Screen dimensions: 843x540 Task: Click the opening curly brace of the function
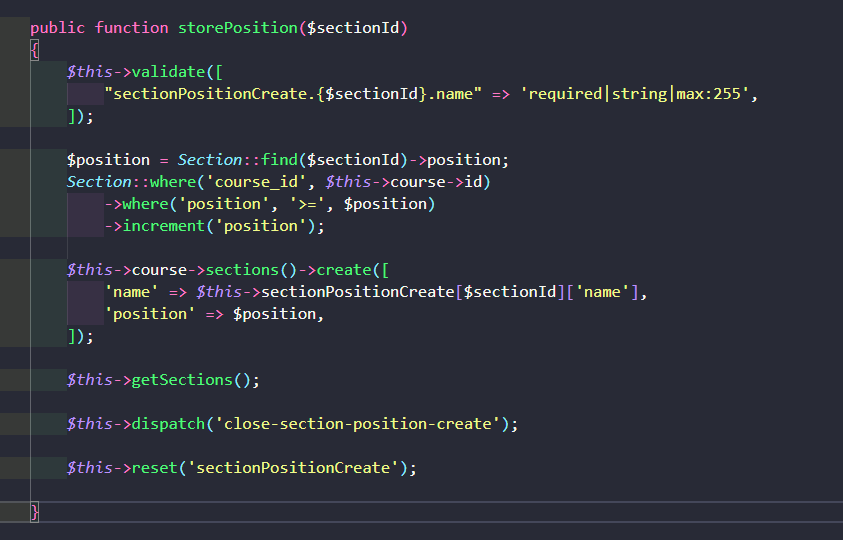[34, 50]
